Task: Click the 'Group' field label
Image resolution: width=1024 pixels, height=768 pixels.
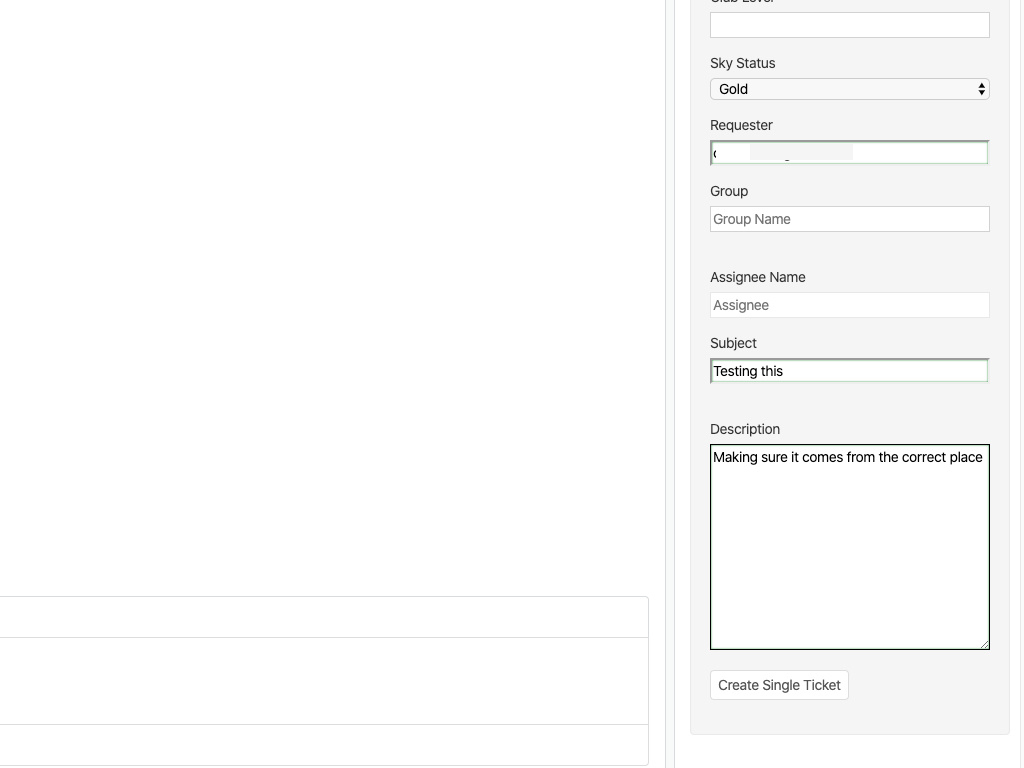Action: coord(729,191)
